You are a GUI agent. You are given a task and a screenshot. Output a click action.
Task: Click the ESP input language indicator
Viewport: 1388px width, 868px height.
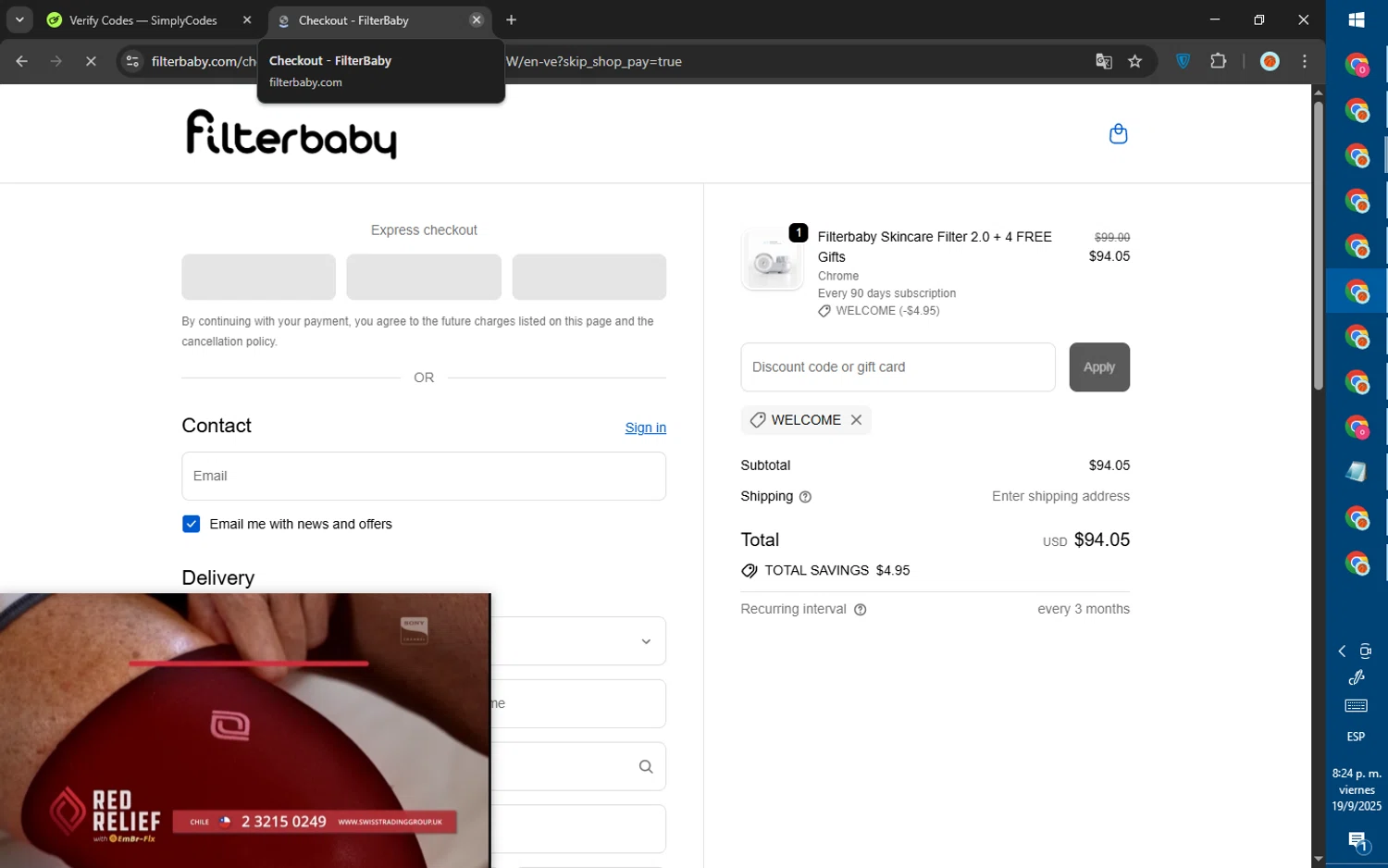point(1356,738)
